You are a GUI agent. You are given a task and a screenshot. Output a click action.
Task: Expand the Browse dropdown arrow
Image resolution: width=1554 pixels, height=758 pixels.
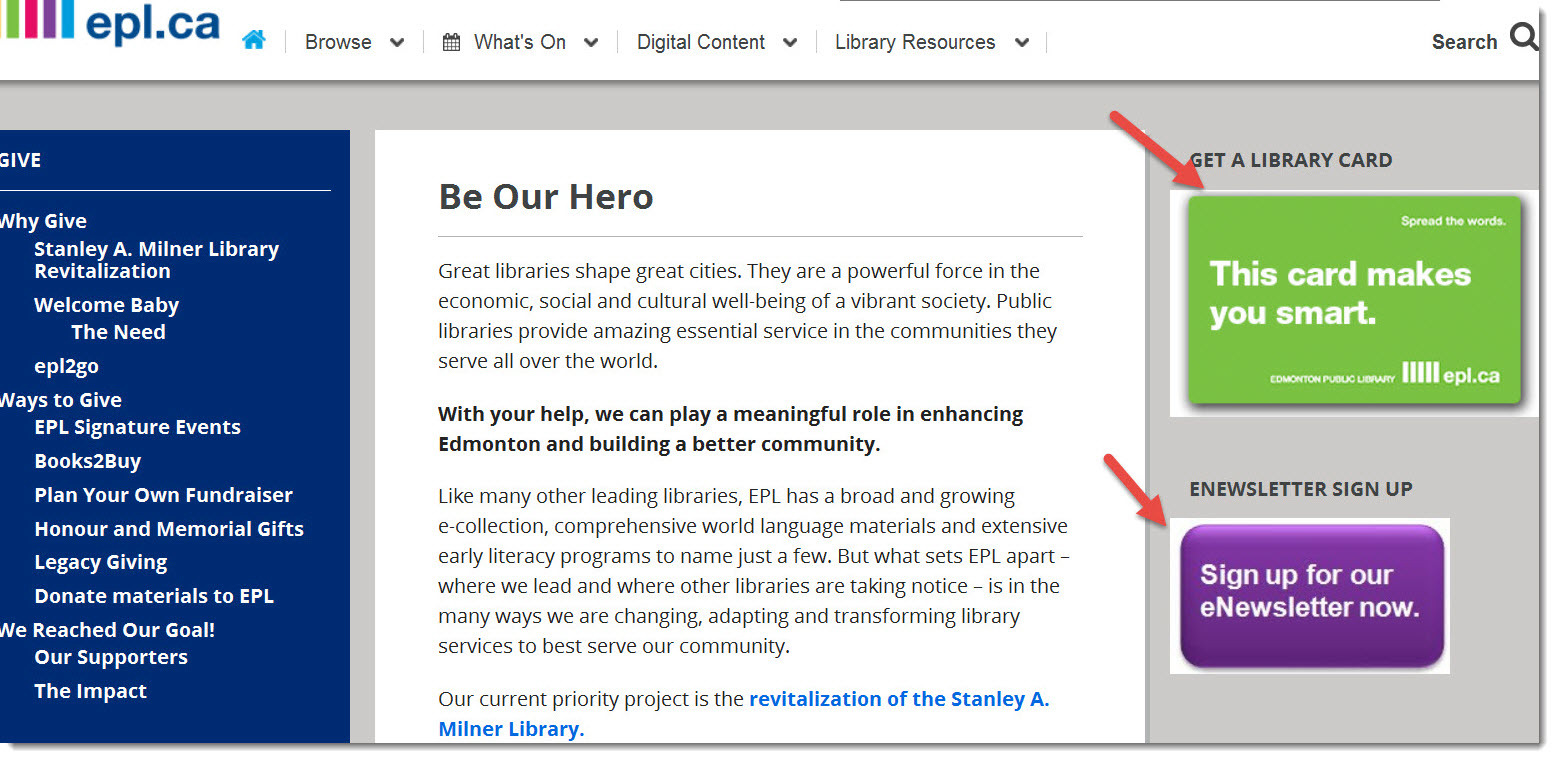(397, 43)
